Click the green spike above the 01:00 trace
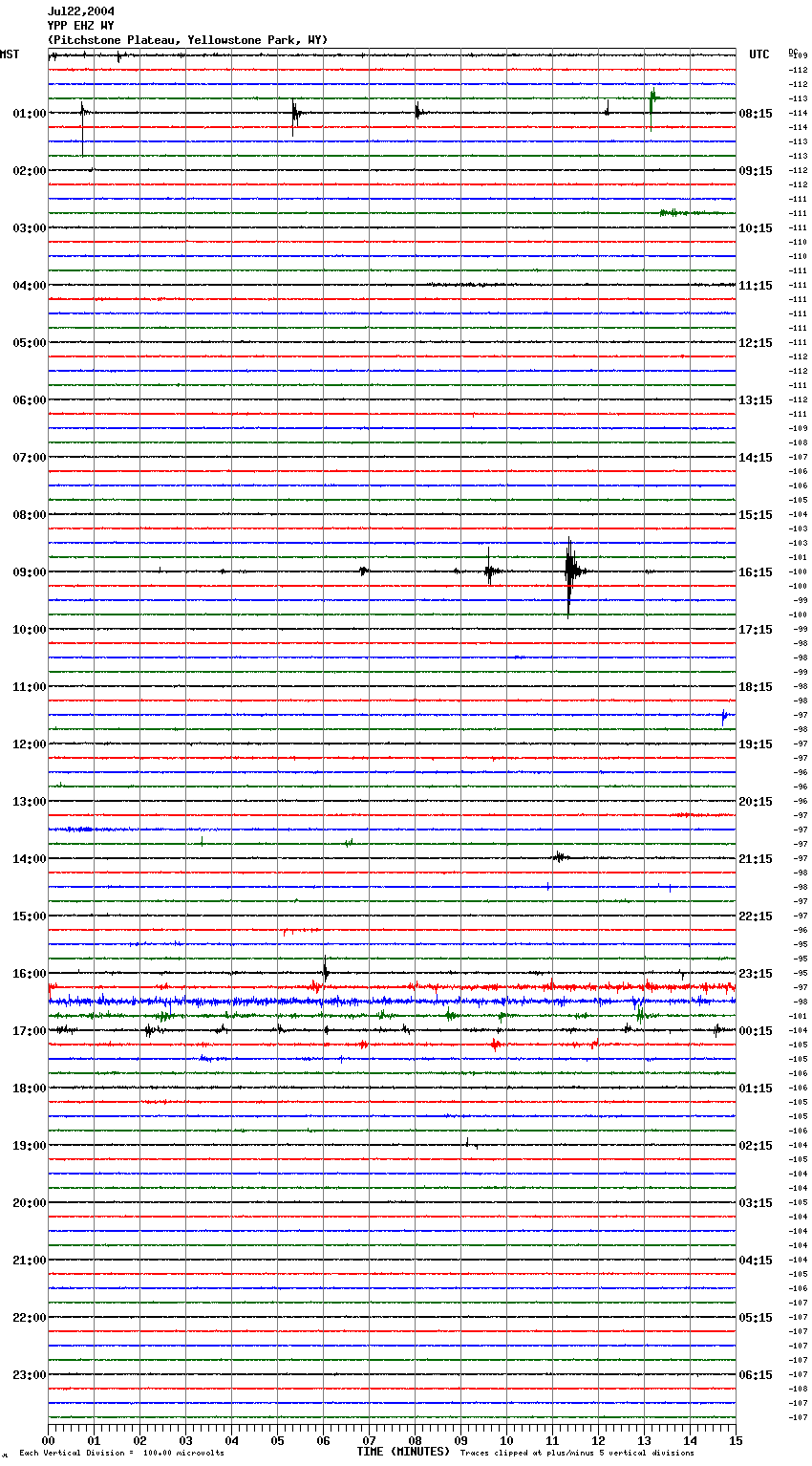Image resolution: width=812 pixels, height=1466 pixels. 653,107
